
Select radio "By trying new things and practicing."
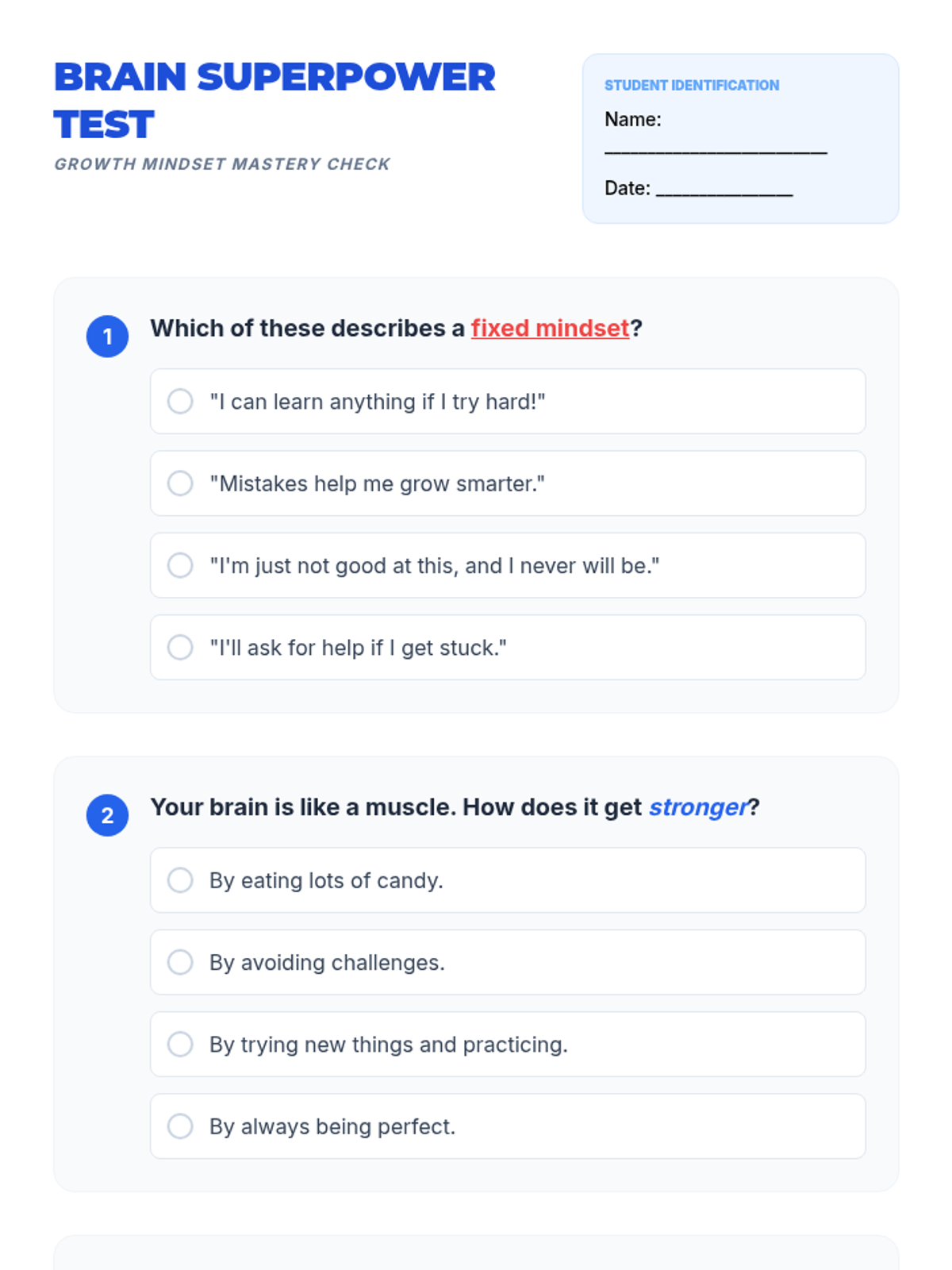click(180, 1044)
